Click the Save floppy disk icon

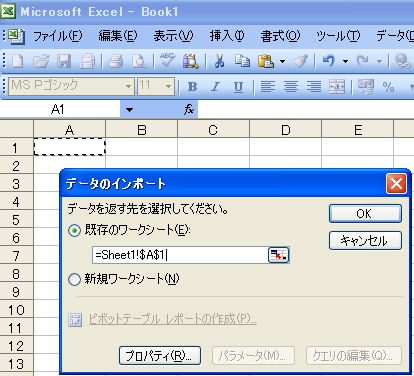coord(63,61)
